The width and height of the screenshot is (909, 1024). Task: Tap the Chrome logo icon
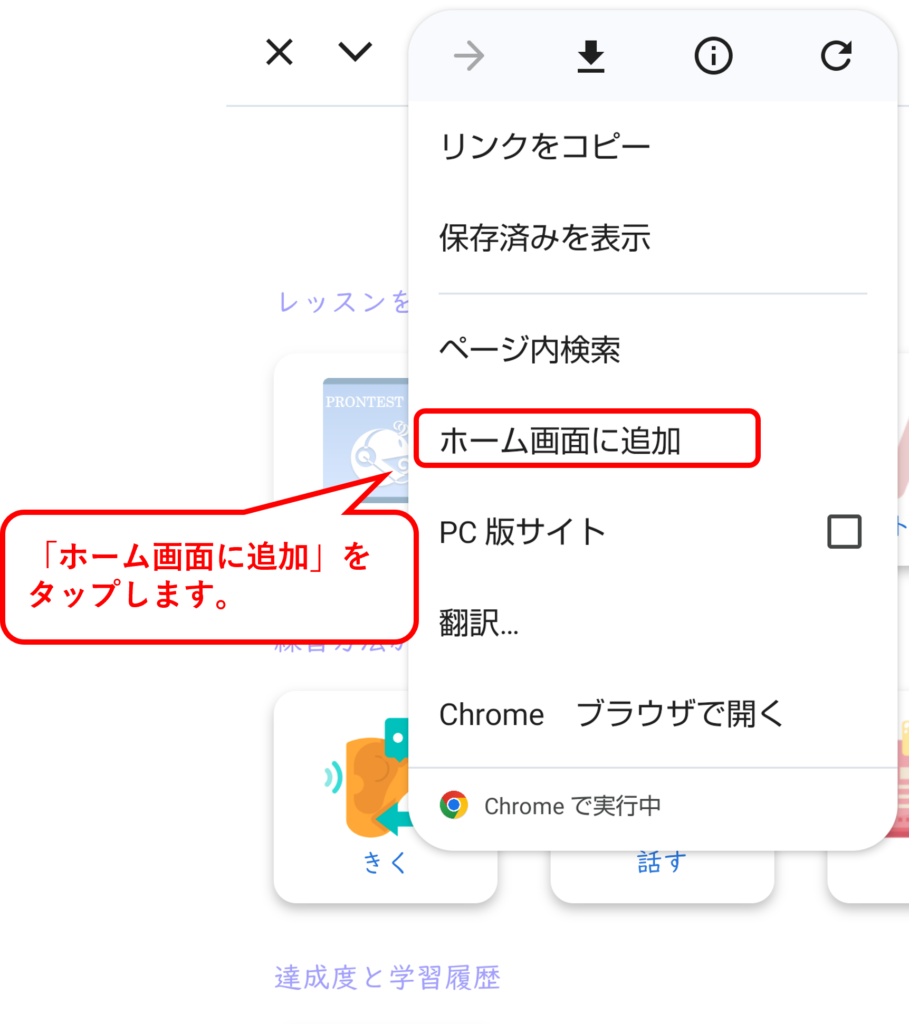(454, 805)
